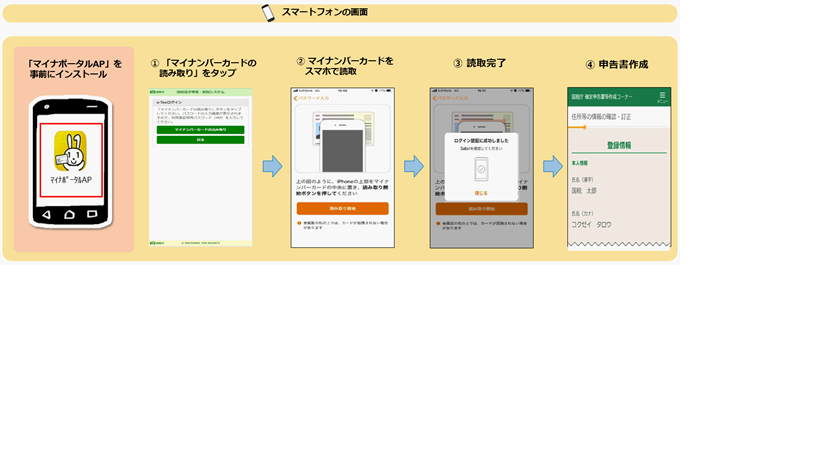Click the arrow pointing to step 4
This screenshot has width=819, height=460.
[552, 166]
